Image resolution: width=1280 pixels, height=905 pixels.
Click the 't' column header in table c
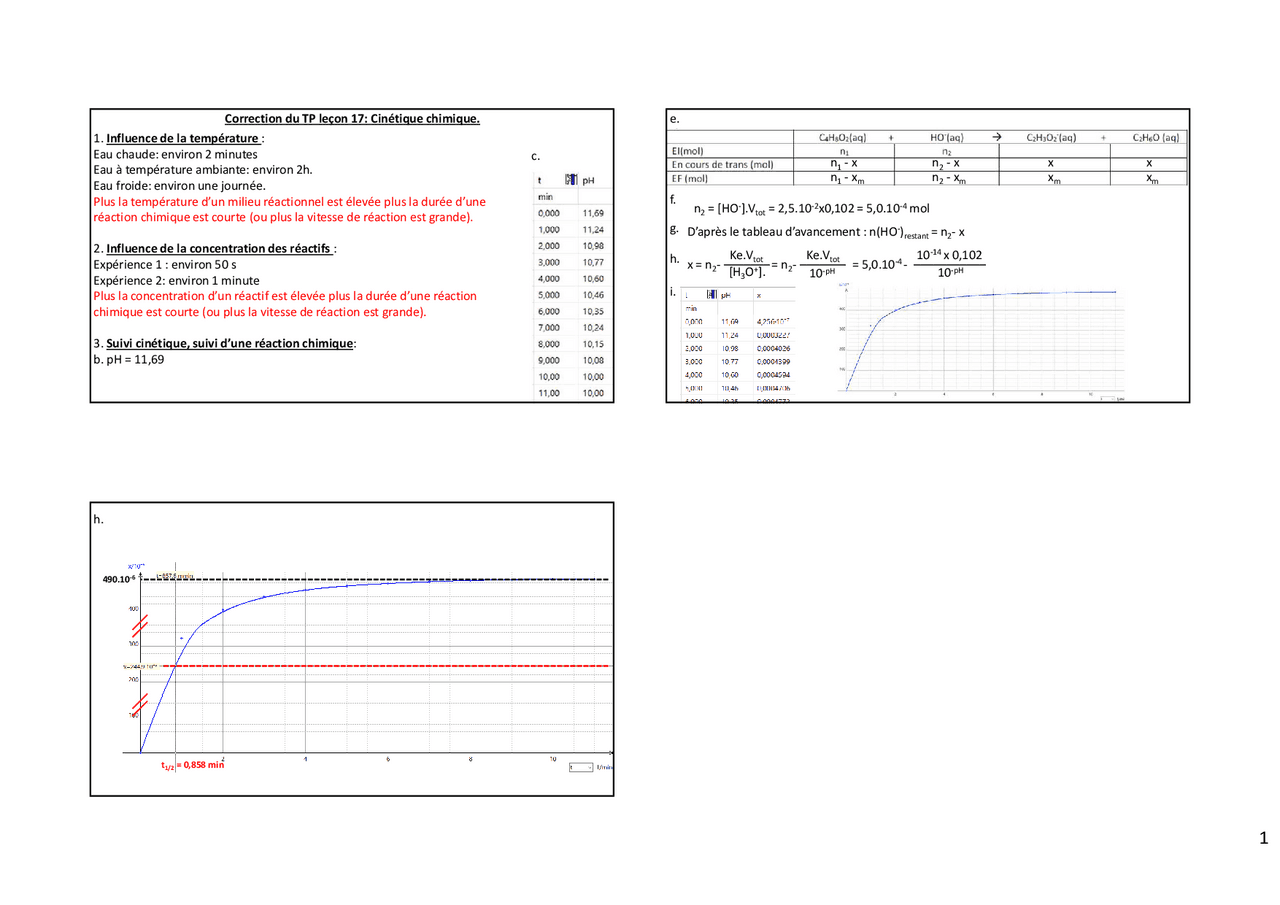point(540,181)
